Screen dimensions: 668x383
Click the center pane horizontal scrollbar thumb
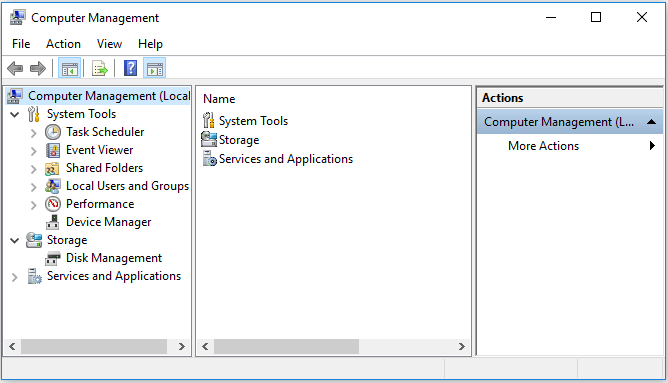[286, 346]
